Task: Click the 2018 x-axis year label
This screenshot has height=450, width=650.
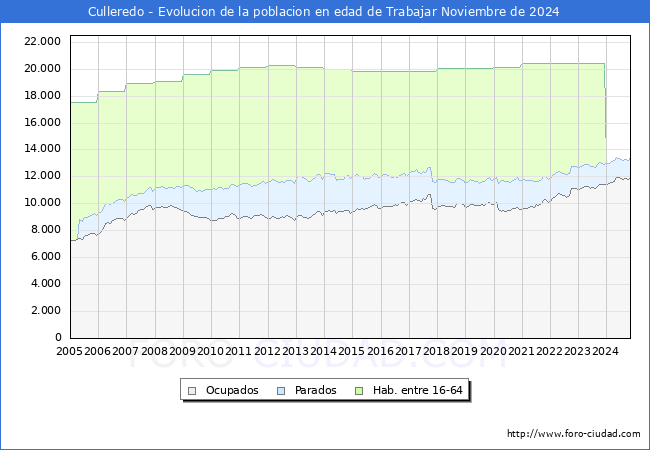Action: coord(437,351)
